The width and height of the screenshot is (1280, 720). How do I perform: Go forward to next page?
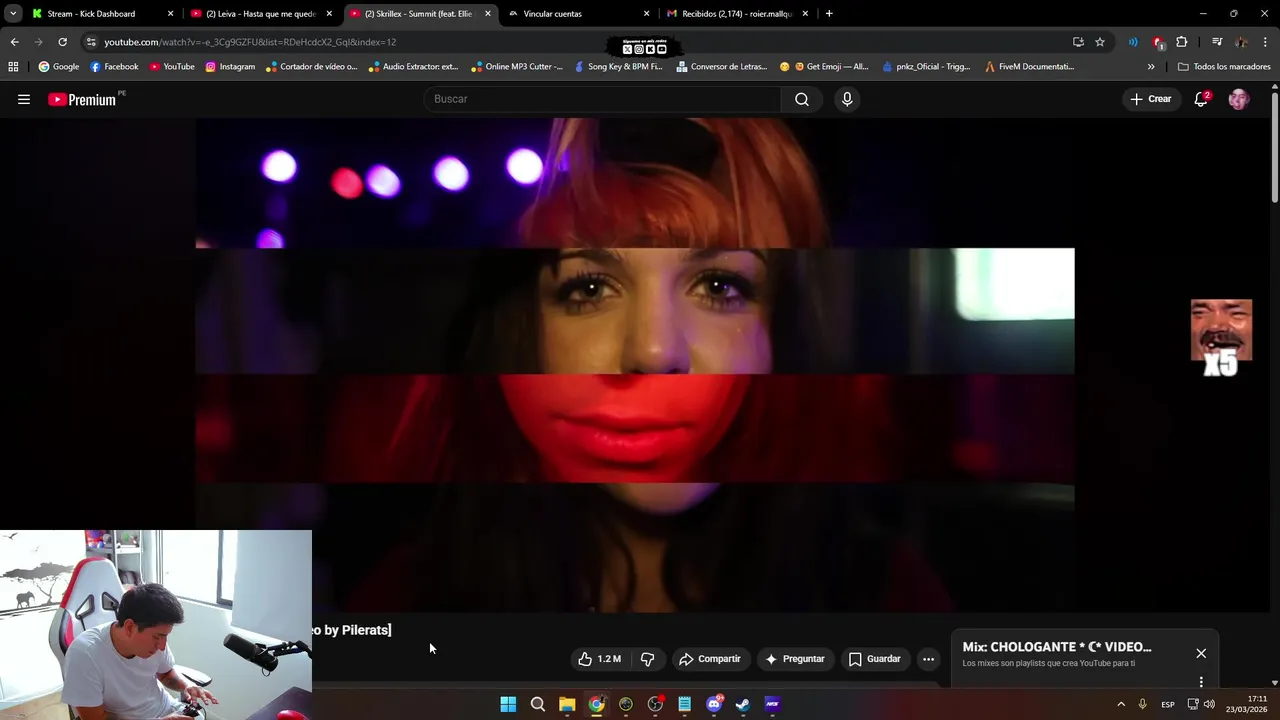coord(38,42)
